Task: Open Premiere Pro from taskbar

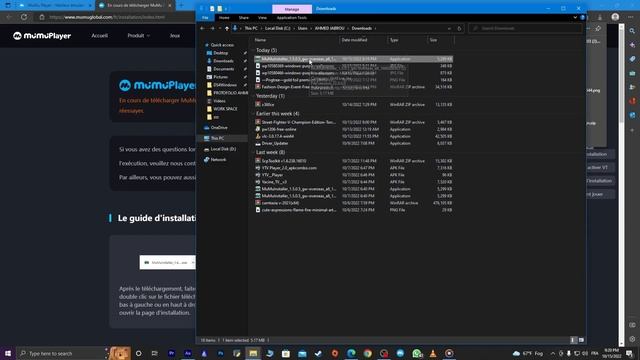Action: pyautogui.click(x=171, y=353)
